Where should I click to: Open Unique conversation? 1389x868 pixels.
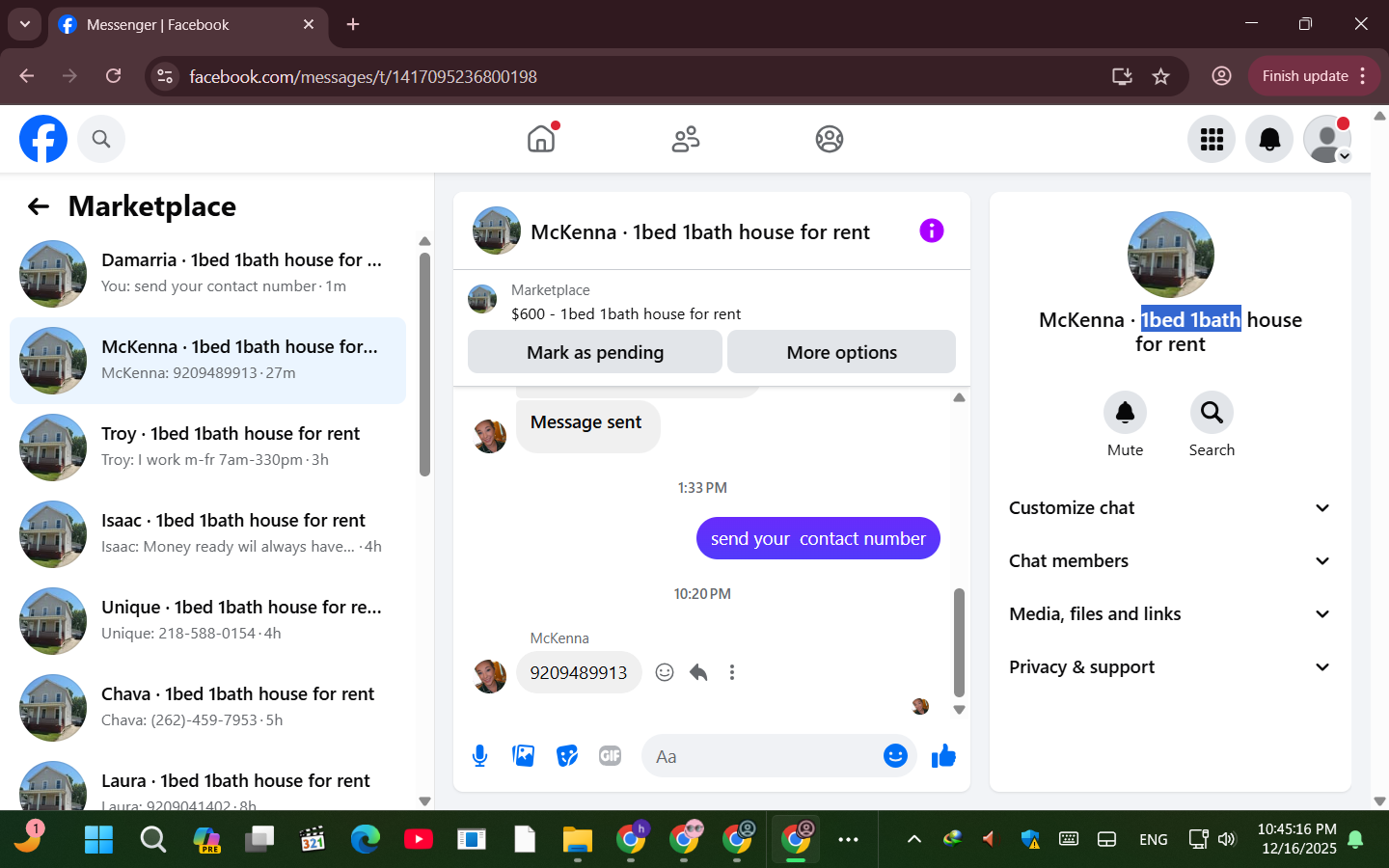[x=207, y=621]
